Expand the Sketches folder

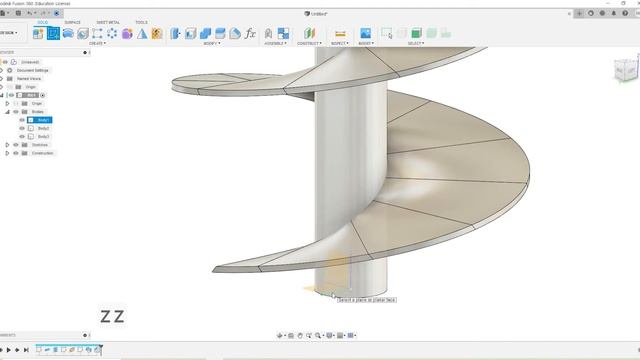pos(7,145)
